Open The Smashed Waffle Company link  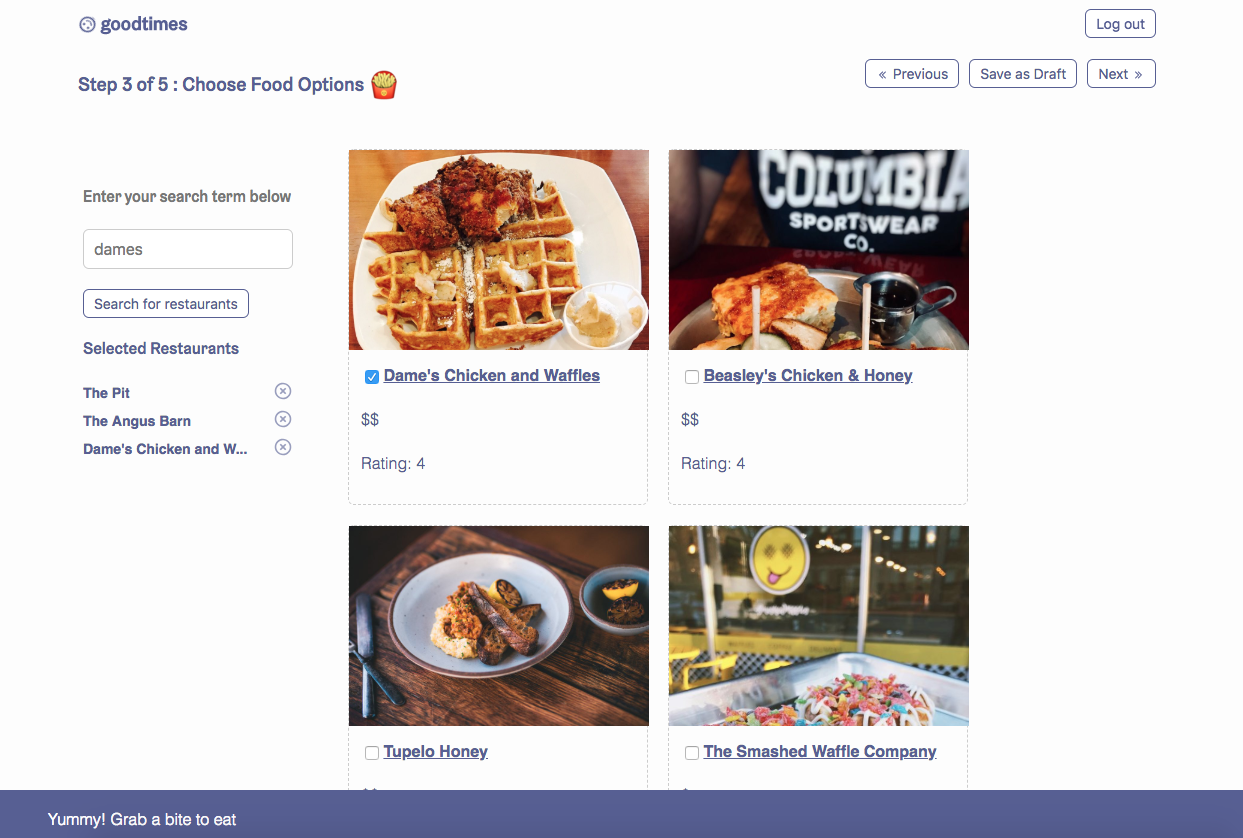coord(820,752)
